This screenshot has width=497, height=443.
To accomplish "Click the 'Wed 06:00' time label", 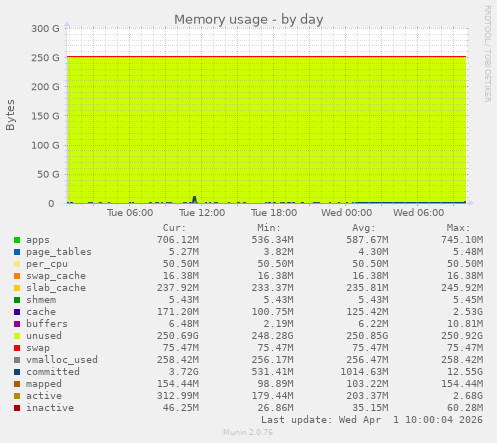I will [x=419, y=213].
